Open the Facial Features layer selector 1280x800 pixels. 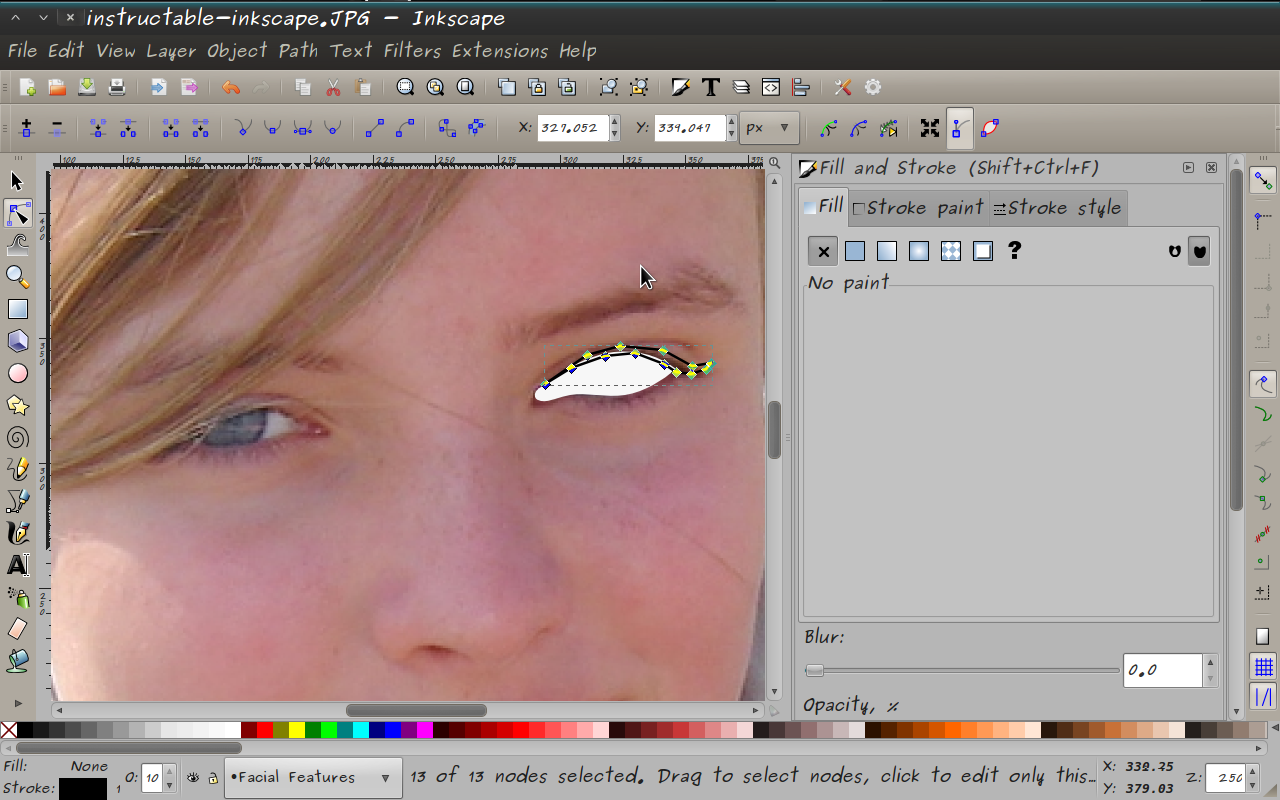(313, 777)
